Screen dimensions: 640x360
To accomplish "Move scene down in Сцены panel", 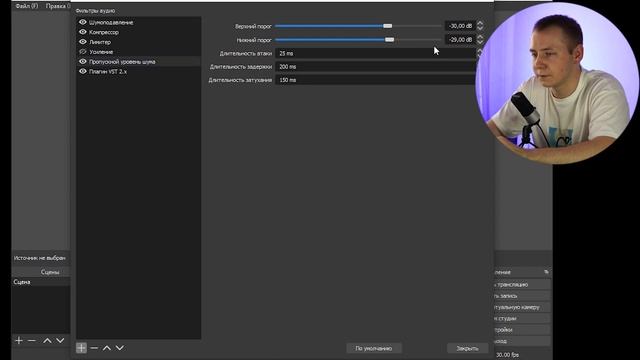I will 60,340.
